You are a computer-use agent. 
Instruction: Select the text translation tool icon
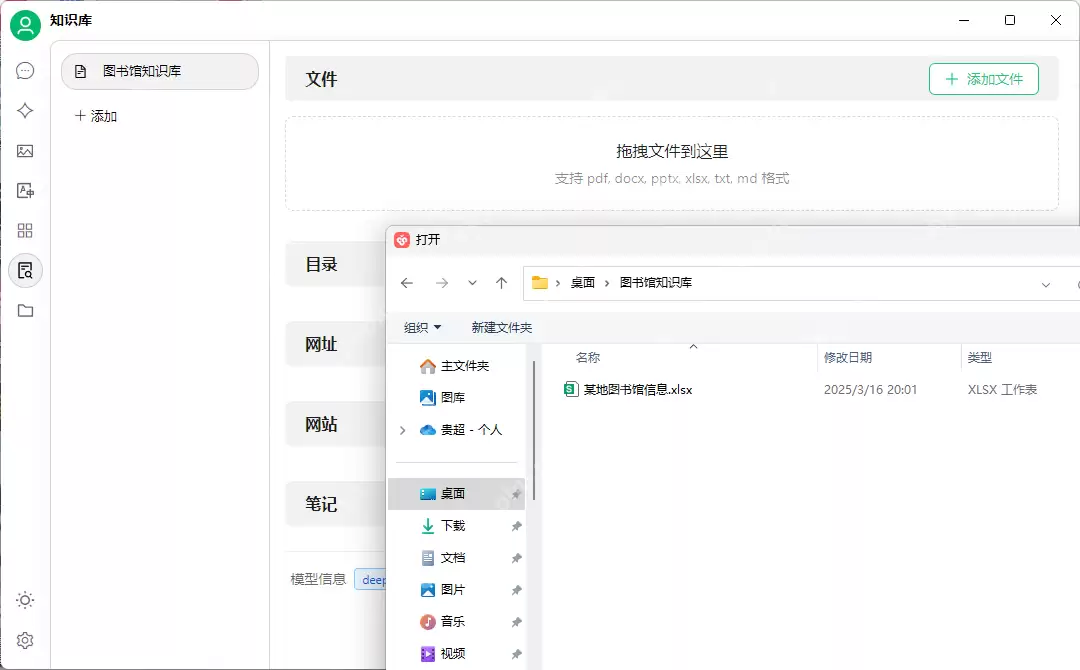(25, 190)
